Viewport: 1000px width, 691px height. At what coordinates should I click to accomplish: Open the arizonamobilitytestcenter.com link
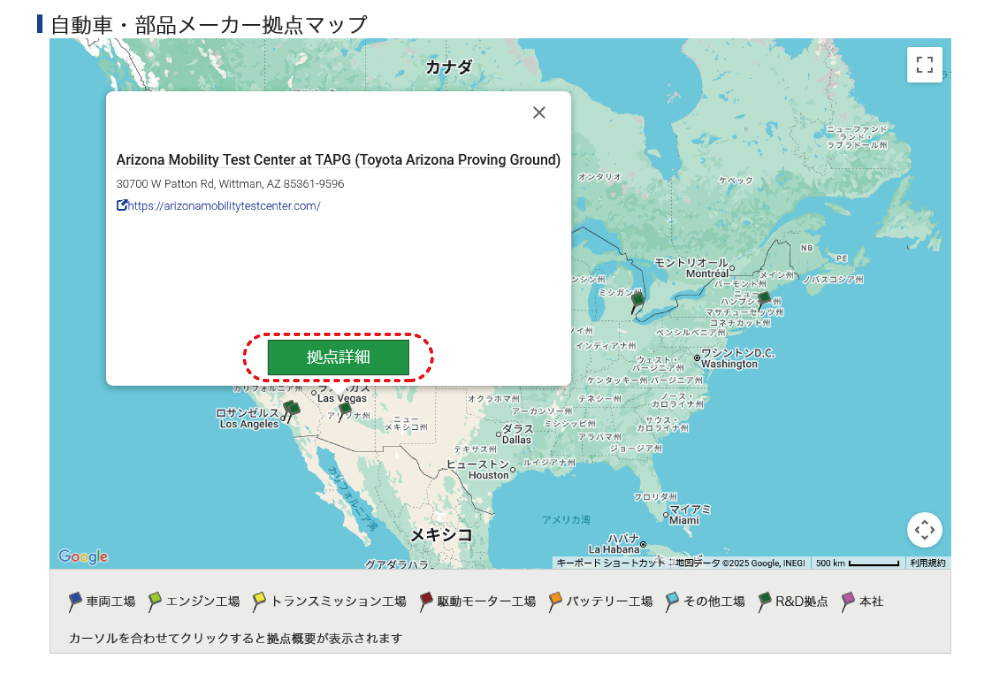pos(224,206)
